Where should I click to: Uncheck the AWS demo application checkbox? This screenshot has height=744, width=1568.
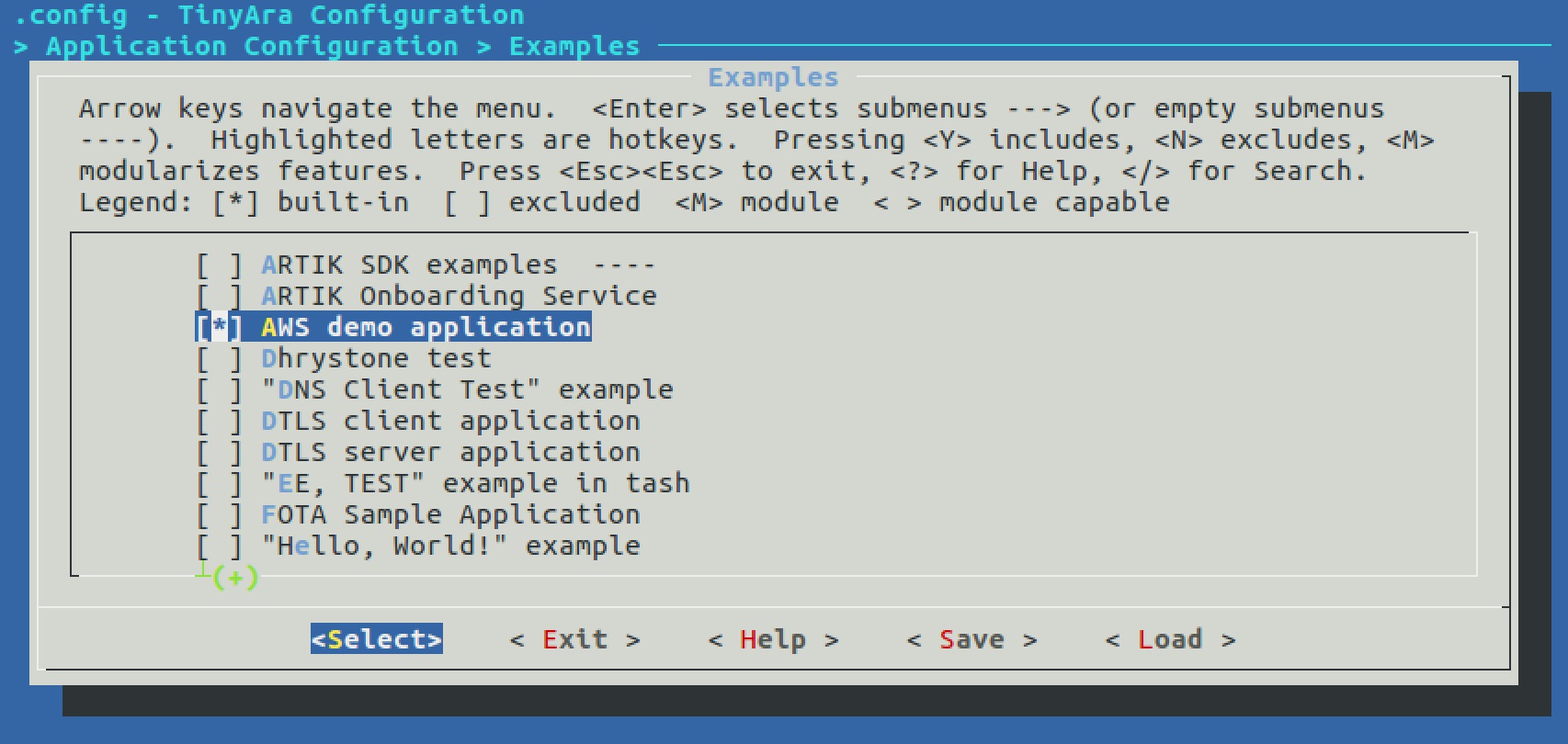click(220, 328)
